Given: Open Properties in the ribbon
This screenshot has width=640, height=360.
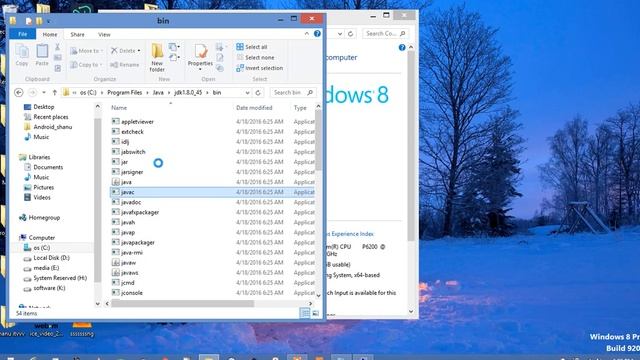Looking at the screenshot, I should point(200,58).
